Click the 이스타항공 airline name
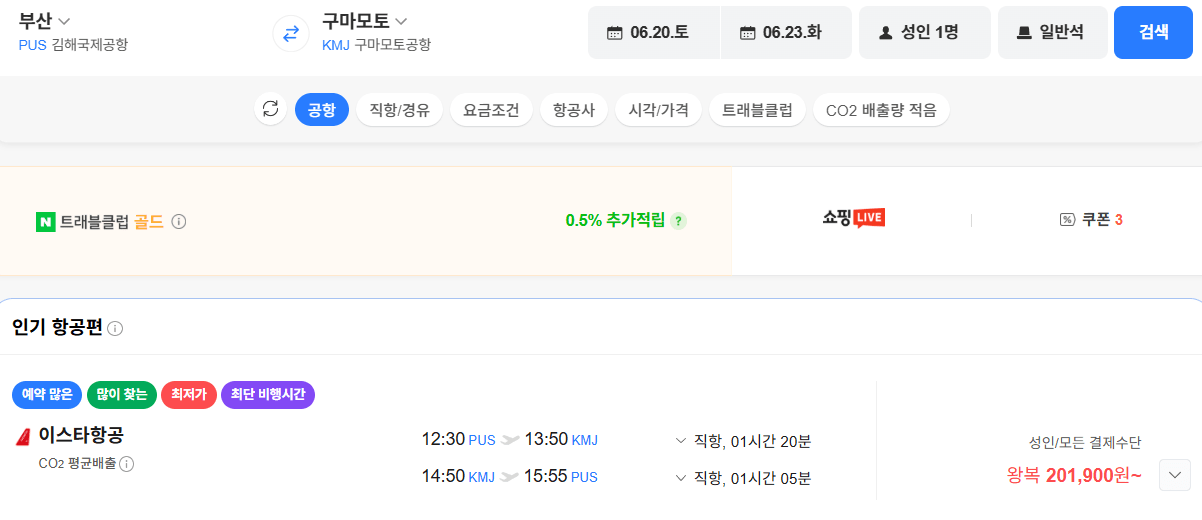Screen dimensions: 1202x520 click(81, 436)
